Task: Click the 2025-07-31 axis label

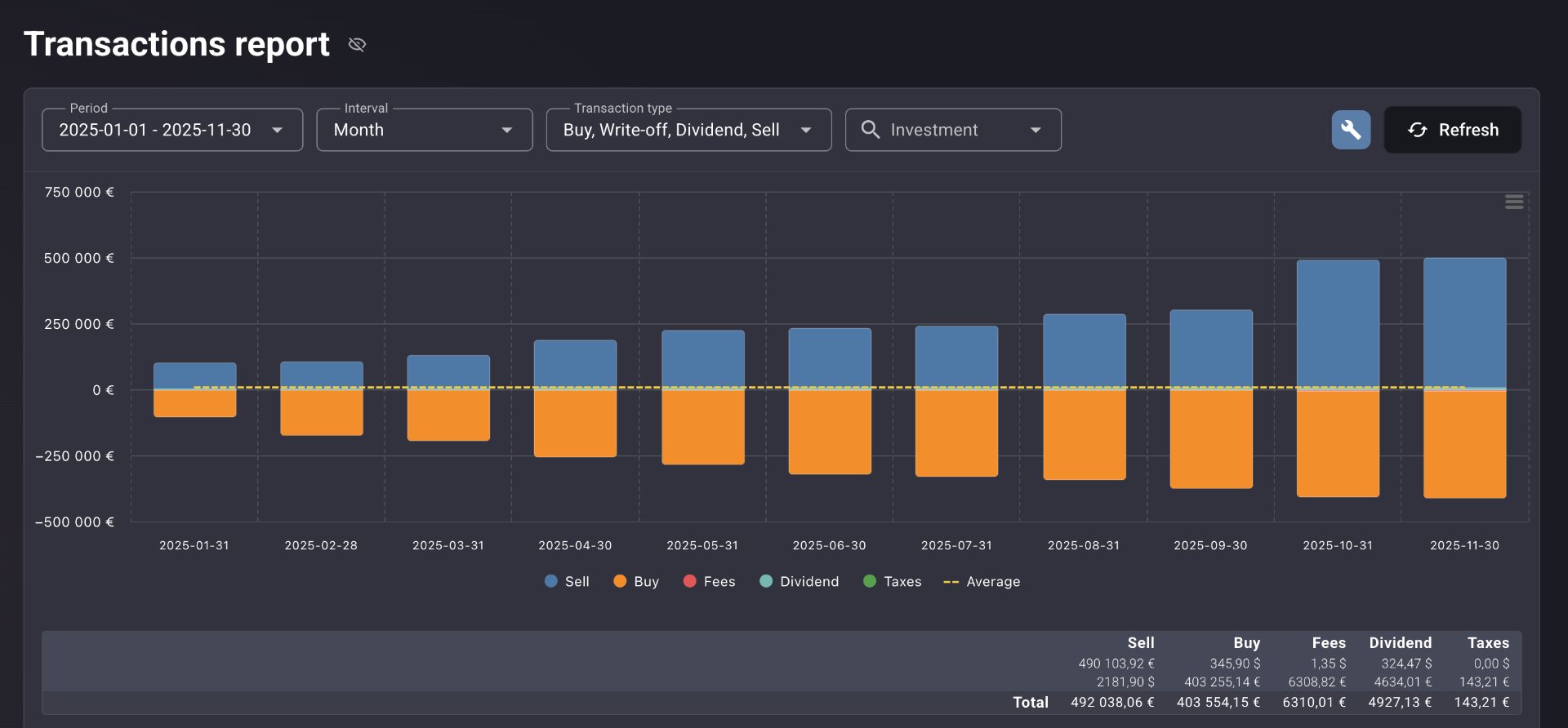Action: point(956,545)
